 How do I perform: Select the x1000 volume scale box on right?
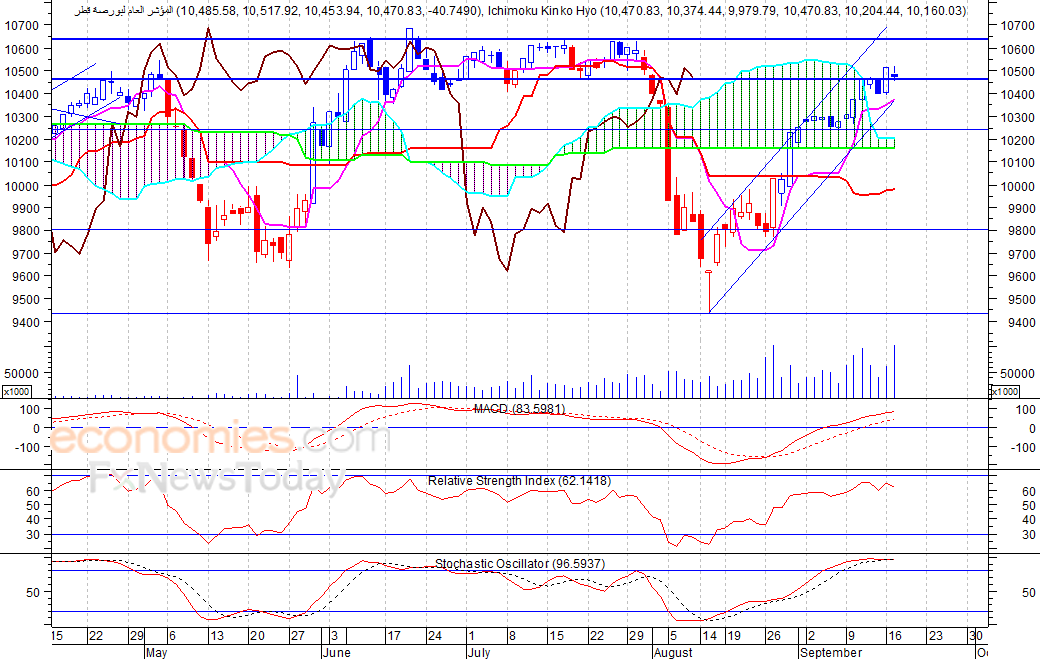1004,391
